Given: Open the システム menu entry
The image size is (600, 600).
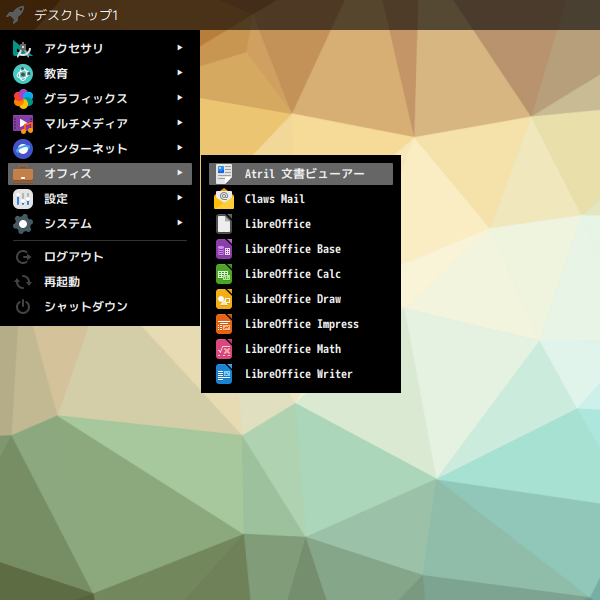Looking at the screenshot, I should pos(100,224).
